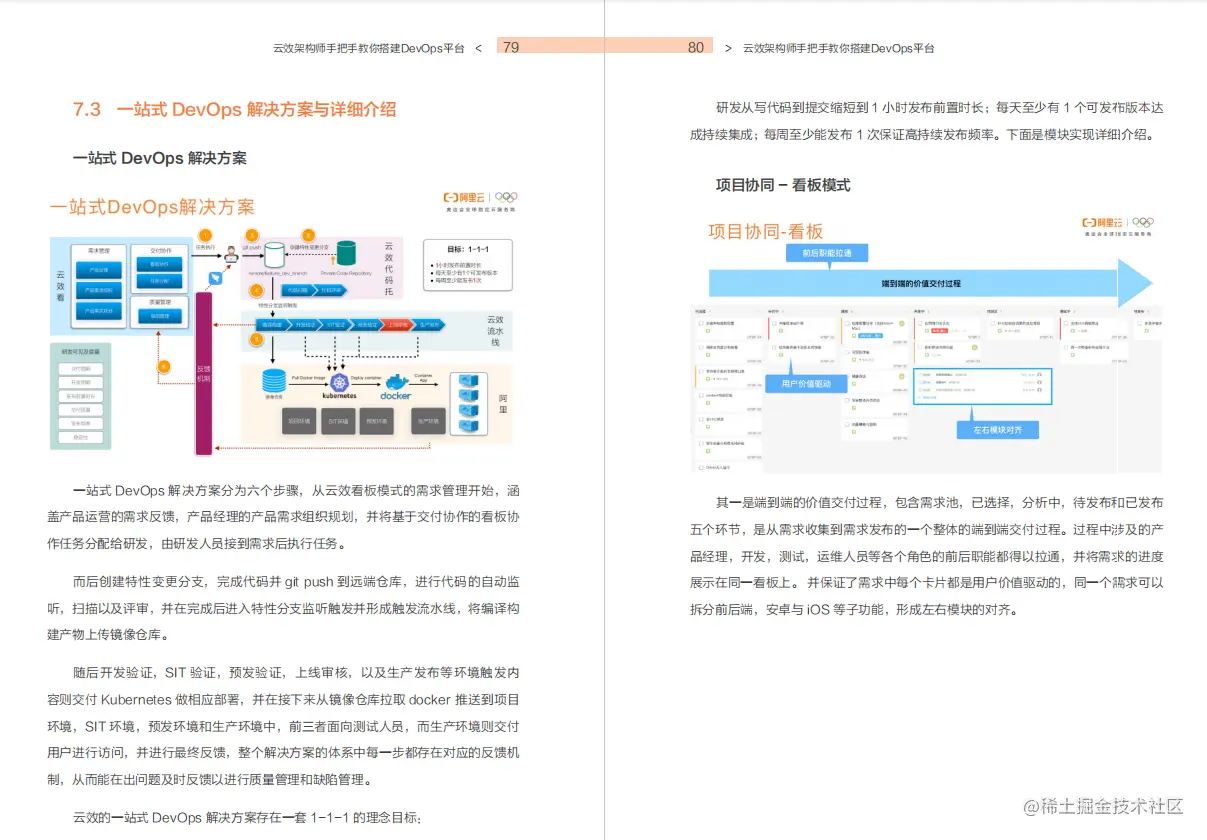1207x840 pixels.
Task: Click the developer person icon
Action: 232,256
